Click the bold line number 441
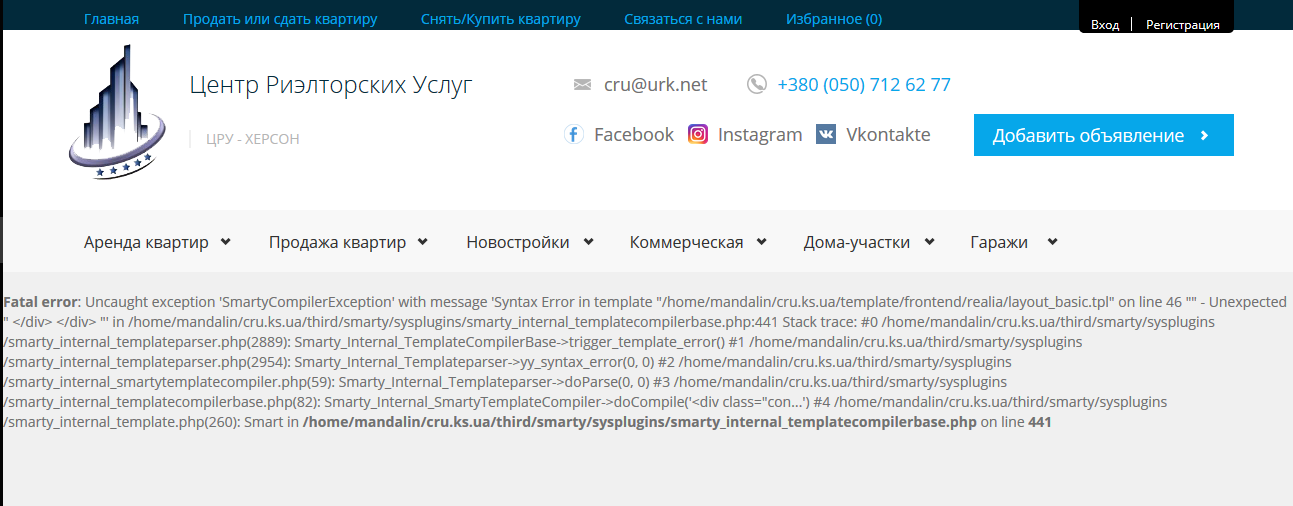 (1040, 423)
